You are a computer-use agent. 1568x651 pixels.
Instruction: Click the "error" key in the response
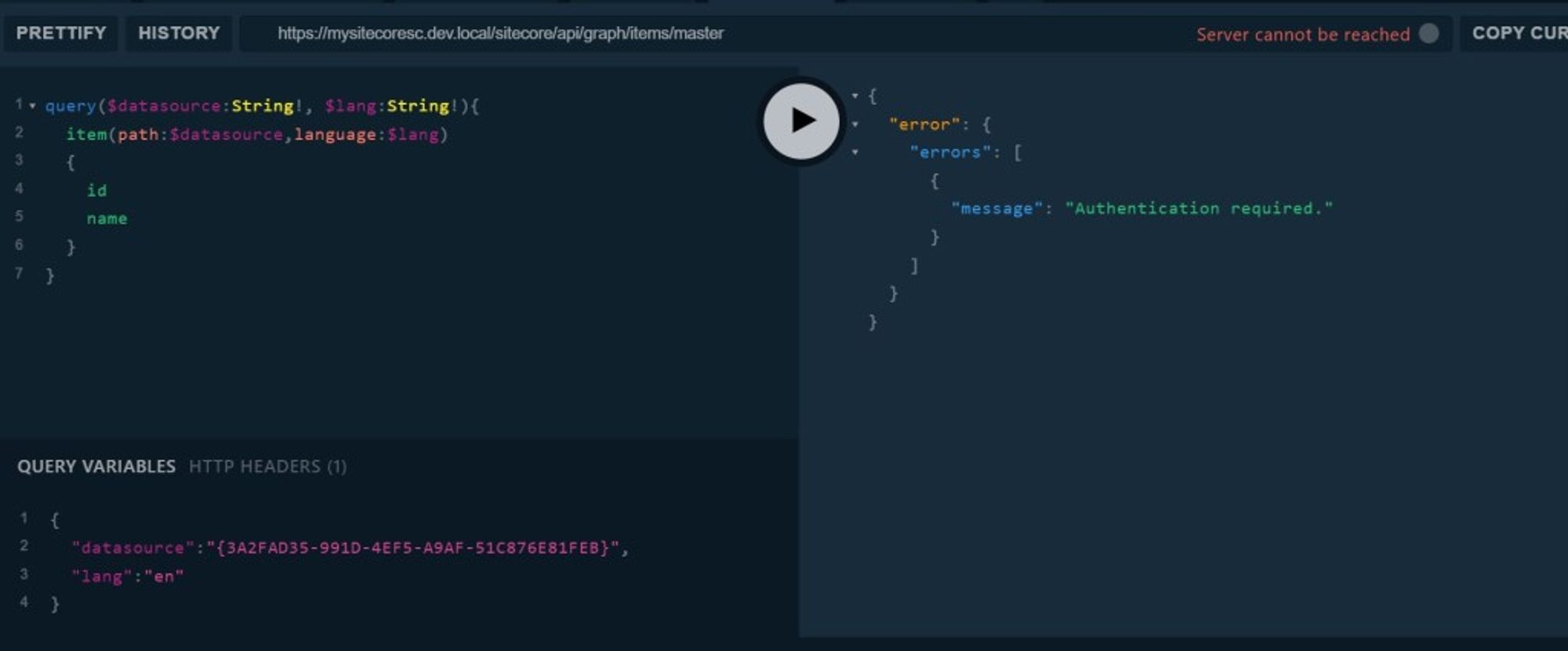[924, 124]
